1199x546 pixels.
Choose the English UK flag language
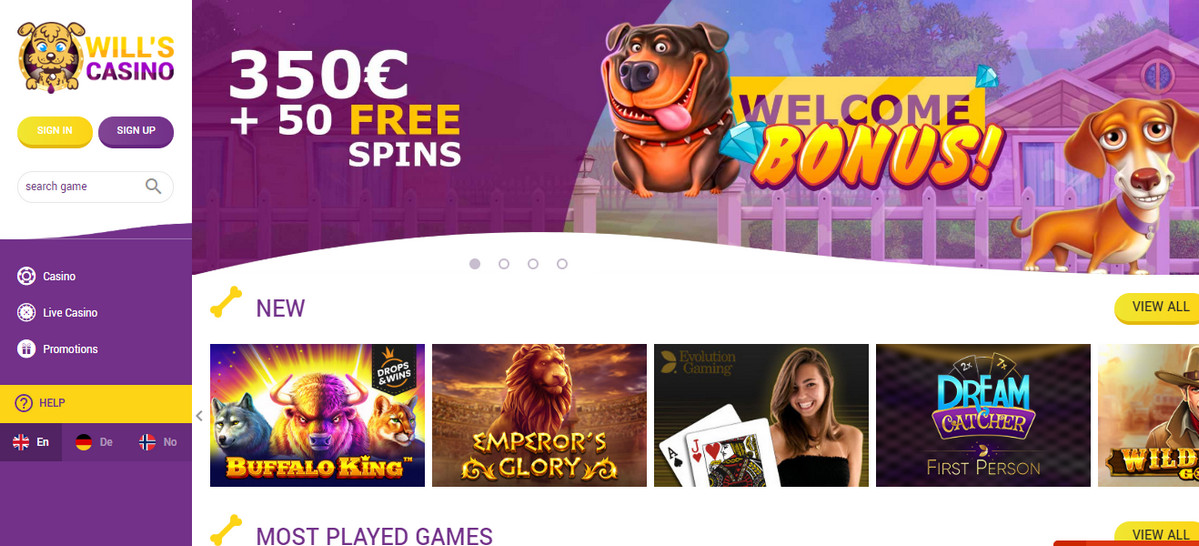click(x=21, y=442)
